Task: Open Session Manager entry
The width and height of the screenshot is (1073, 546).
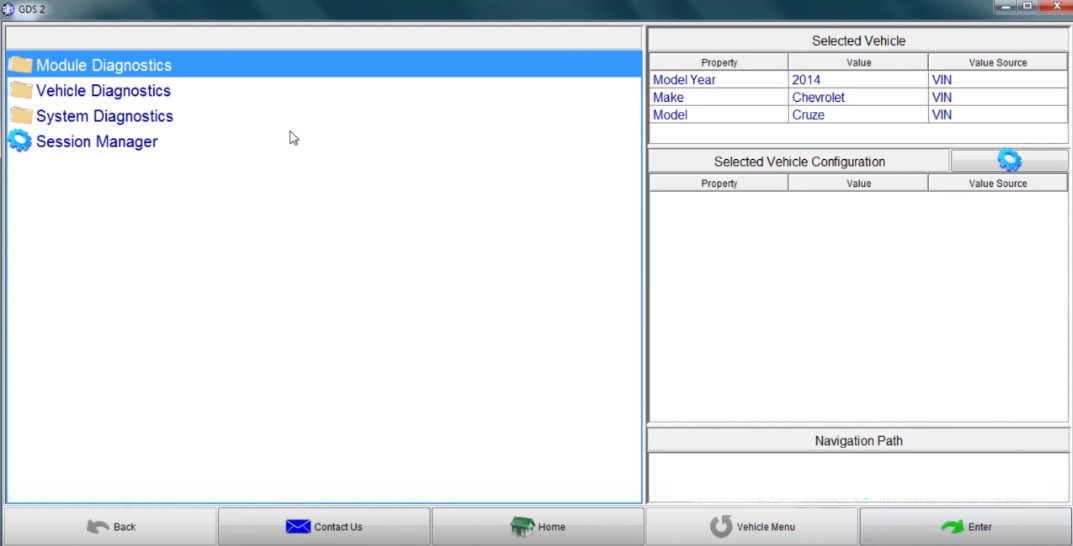Action: coord(324,141)
